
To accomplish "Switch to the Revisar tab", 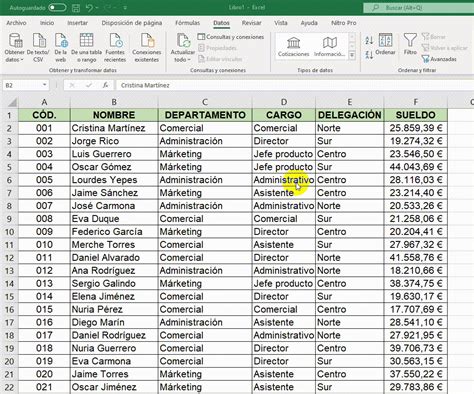I will (x=252, y=23).
